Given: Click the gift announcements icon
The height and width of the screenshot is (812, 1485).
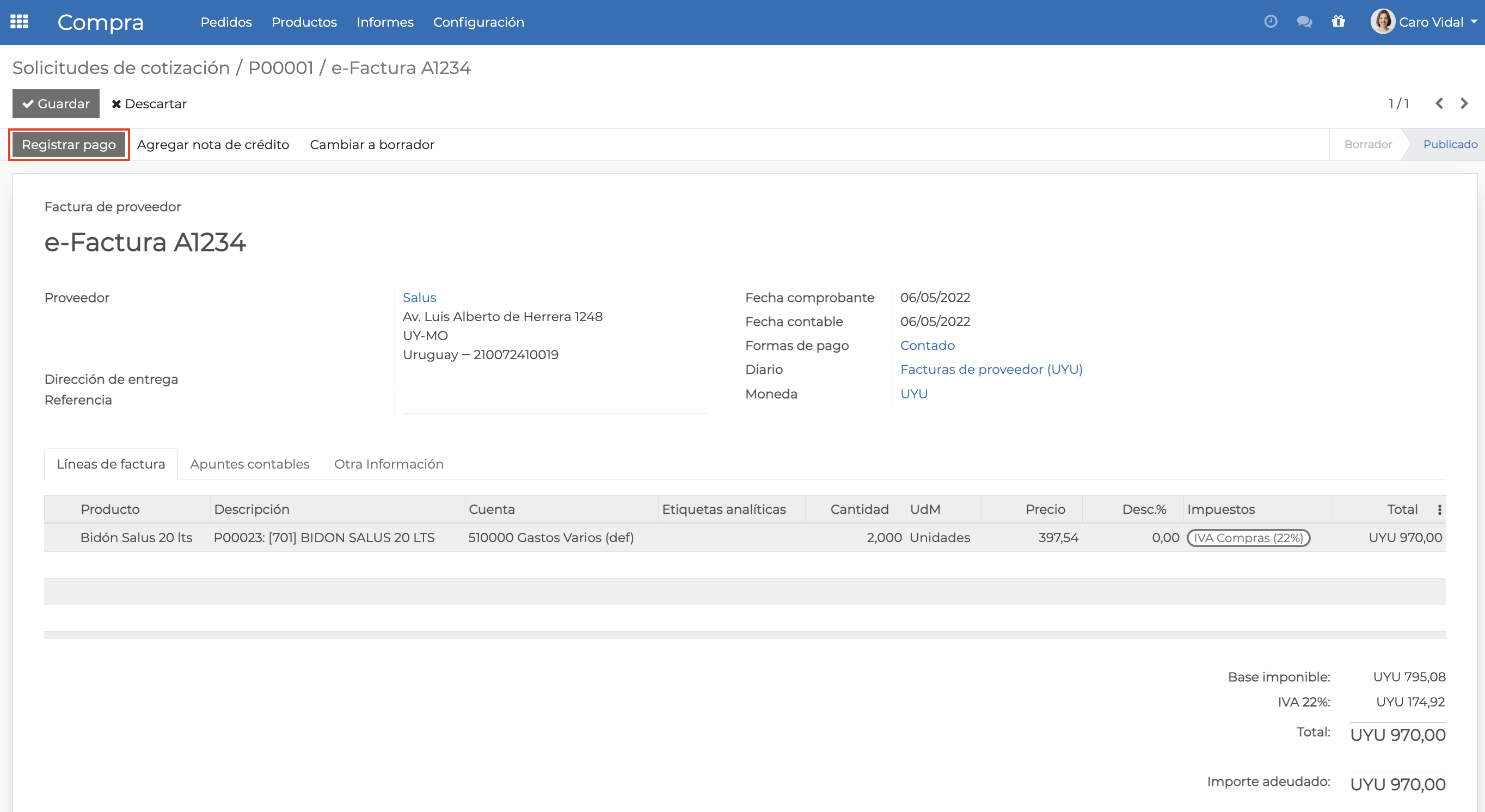Looking at the screenshot, I should [x=1339, y=21].
